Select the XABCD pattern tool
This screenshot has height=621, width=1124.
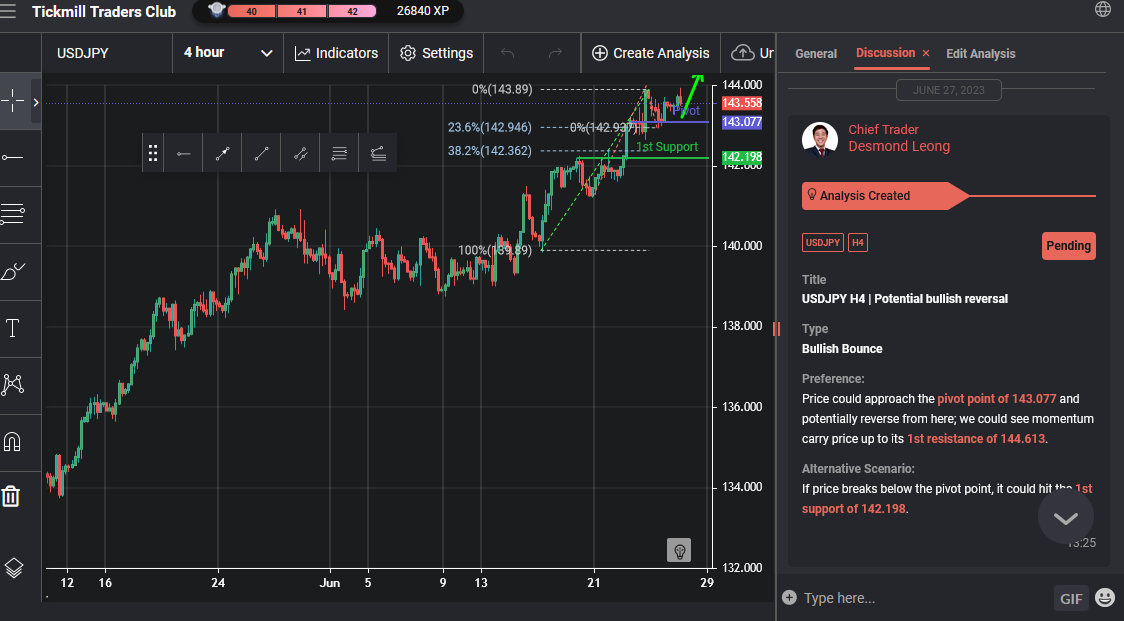13,385
